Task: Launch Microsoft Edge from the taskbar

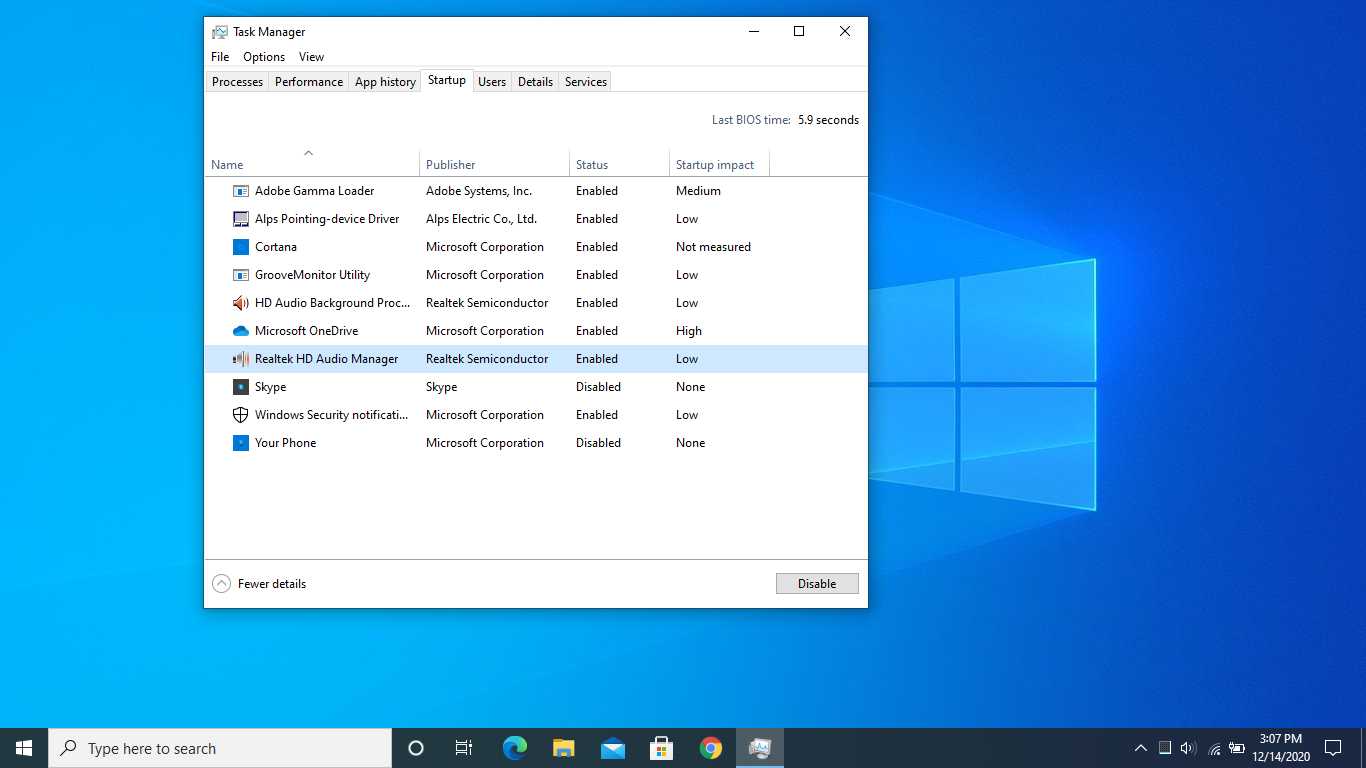Action: (x=515, y=748)
